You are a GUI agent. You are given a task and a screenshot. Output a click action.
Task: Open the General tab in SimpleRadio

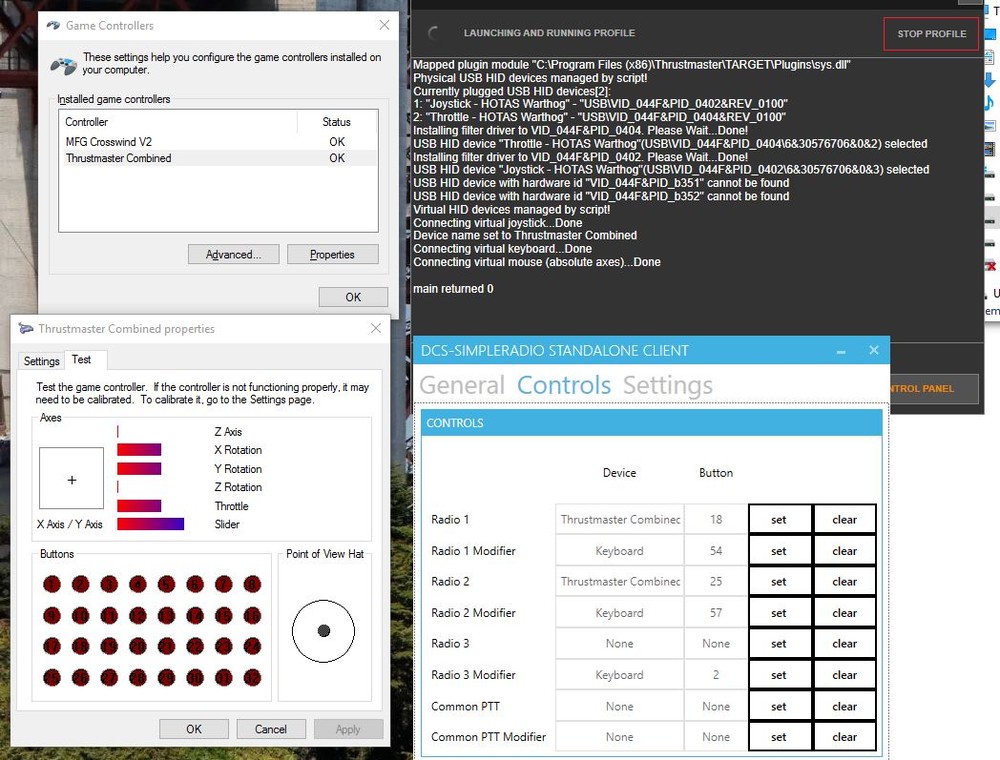pyautogui.click(x=462, y=385)
